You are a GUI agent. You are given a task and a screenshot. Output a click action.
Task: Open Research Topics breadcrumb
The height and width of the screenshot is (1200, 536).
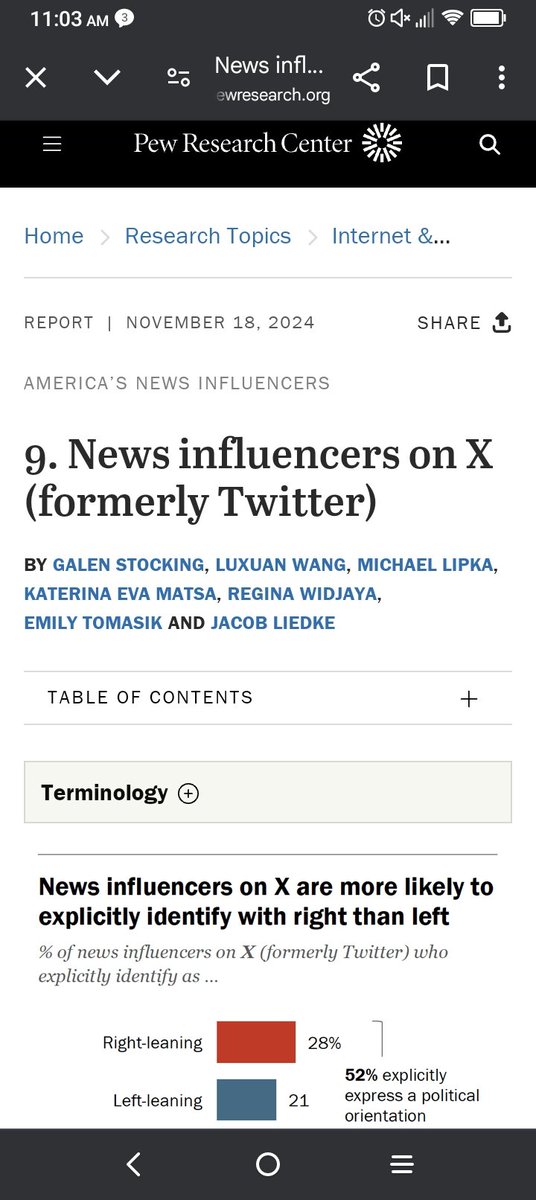click(208, 236)
